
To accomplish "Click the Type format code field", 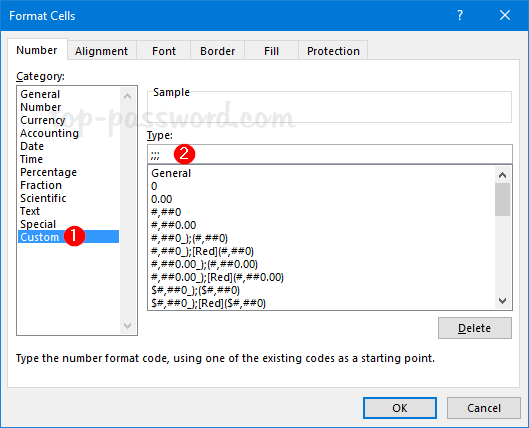I will tap(330, 154).
